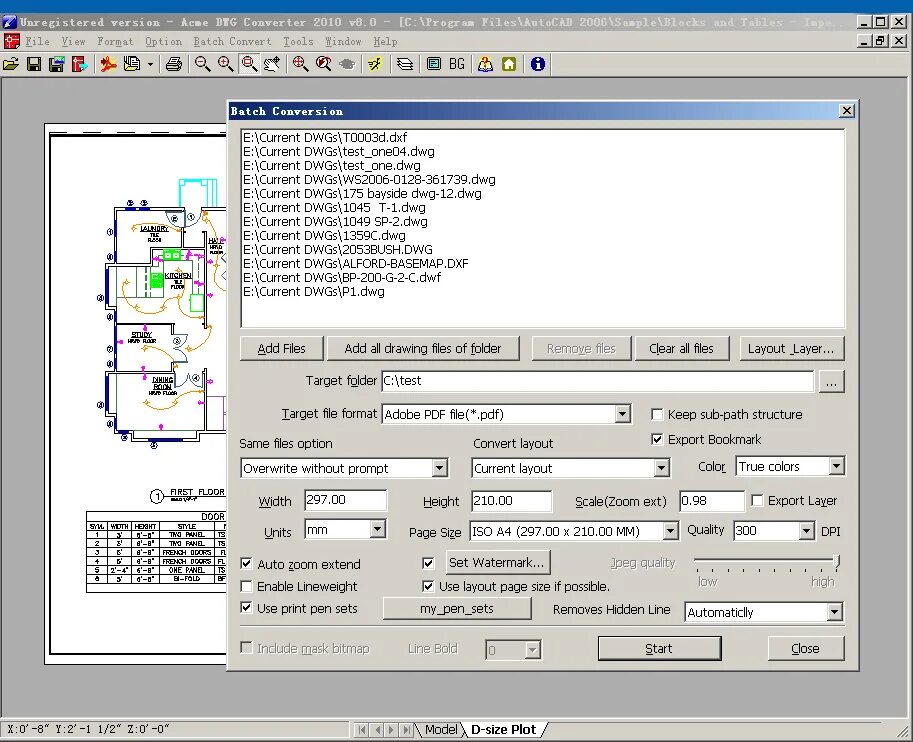Click the Zoom Previous magnifier icon
The height and width of the screenshot is (742, 913).
tap(324, 64)
